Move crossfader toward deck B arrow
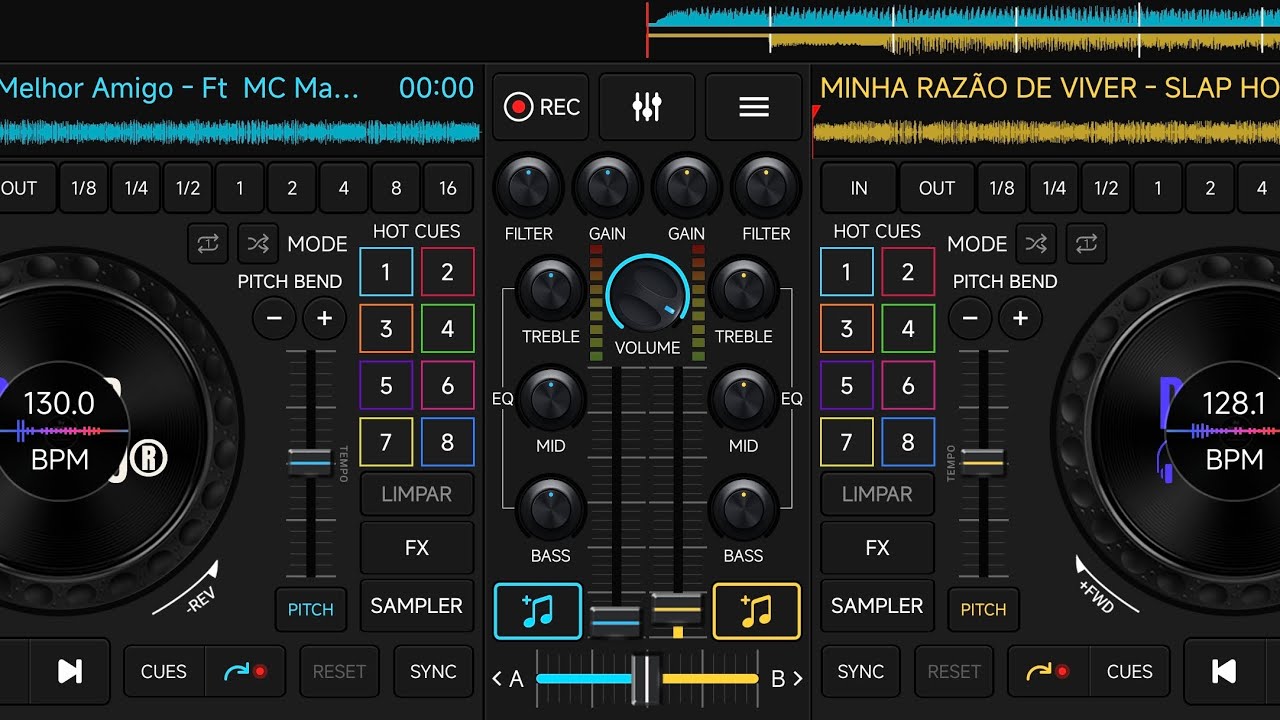1280x720 pixels. [x=787, y=679]
